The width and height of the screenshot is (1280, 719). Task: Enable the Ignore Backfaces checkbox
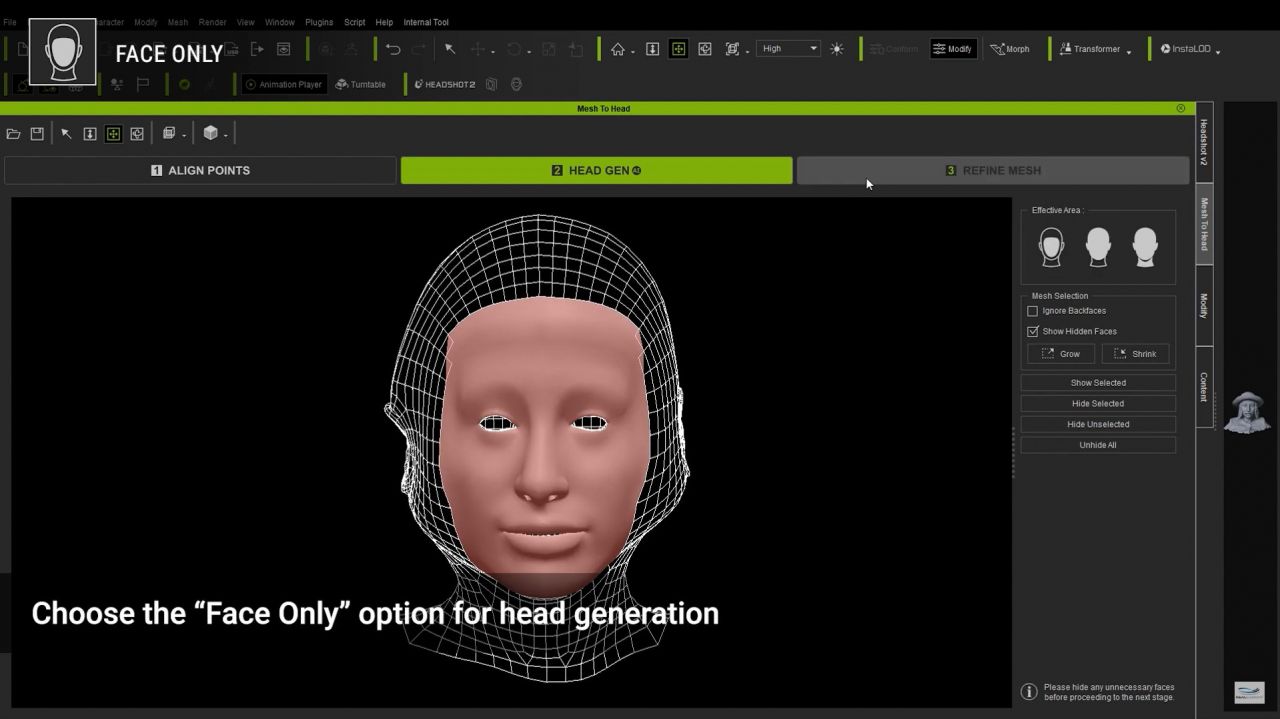1033,311
